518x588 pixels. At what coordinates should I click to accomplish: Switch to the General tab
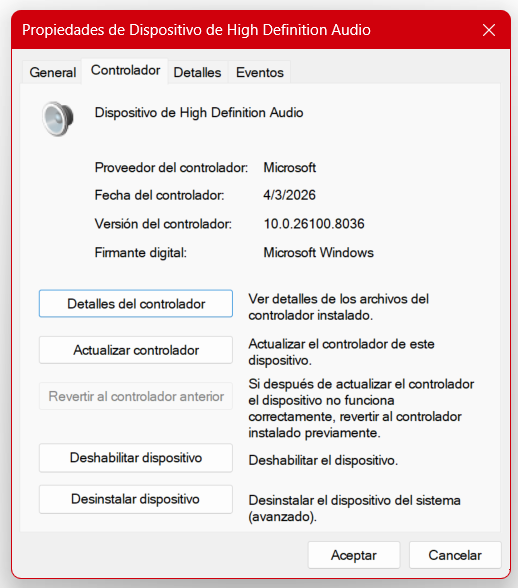pos(53,72)
